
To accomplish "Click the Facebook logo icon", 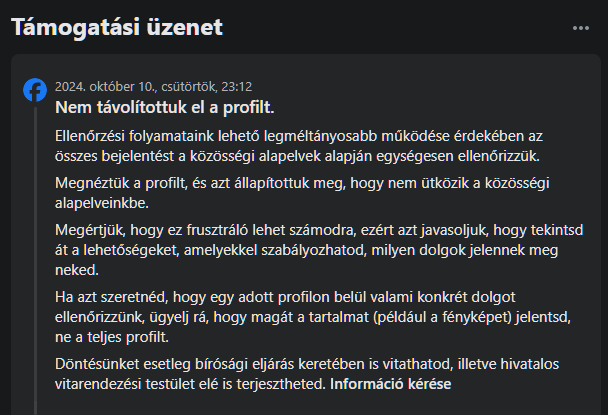I will (x=35, y=90).
